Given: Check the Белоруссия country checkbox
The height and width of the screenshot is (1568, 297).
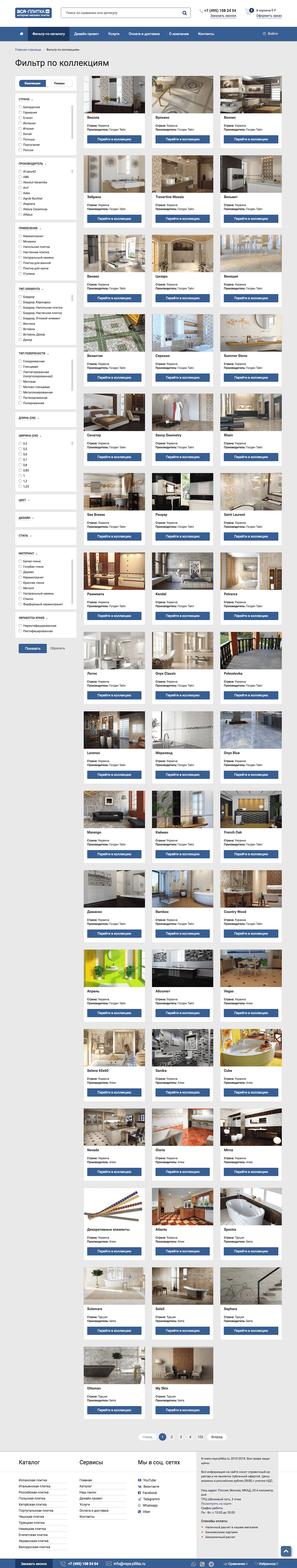Looking at the screenshot, I should pos(20,107).
